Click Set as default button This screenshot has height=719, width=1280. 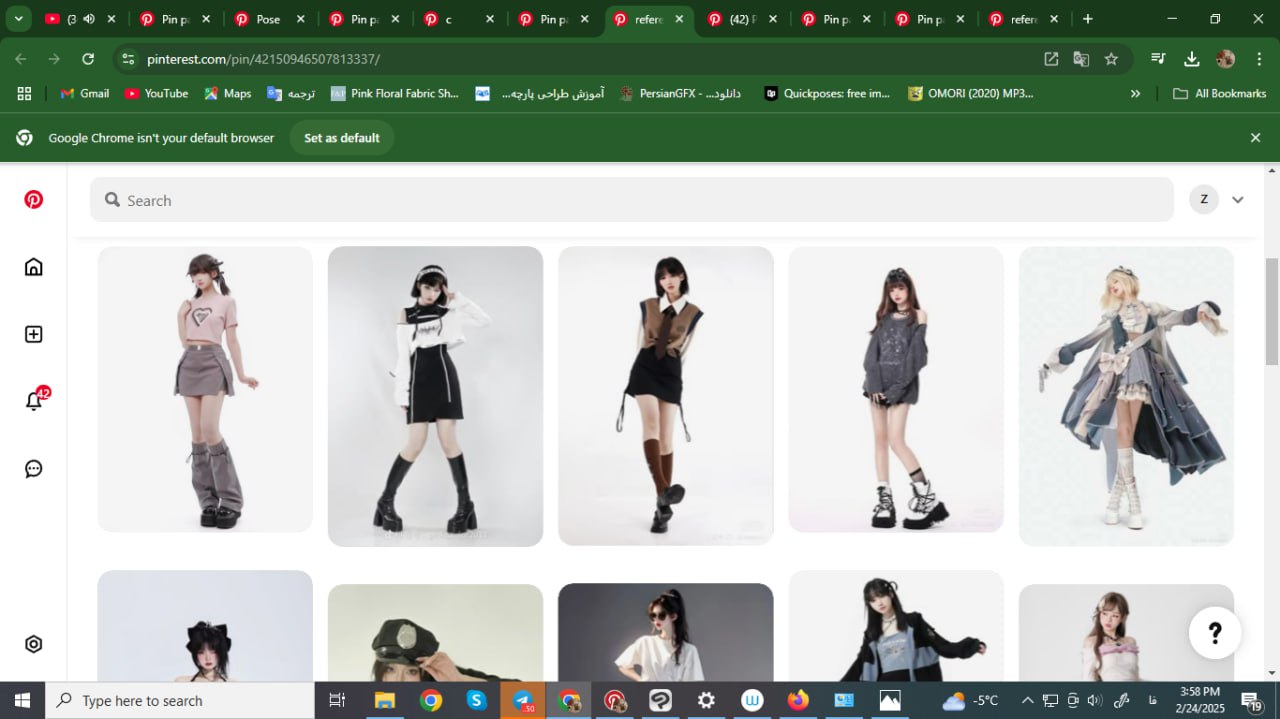coord(342,138)
